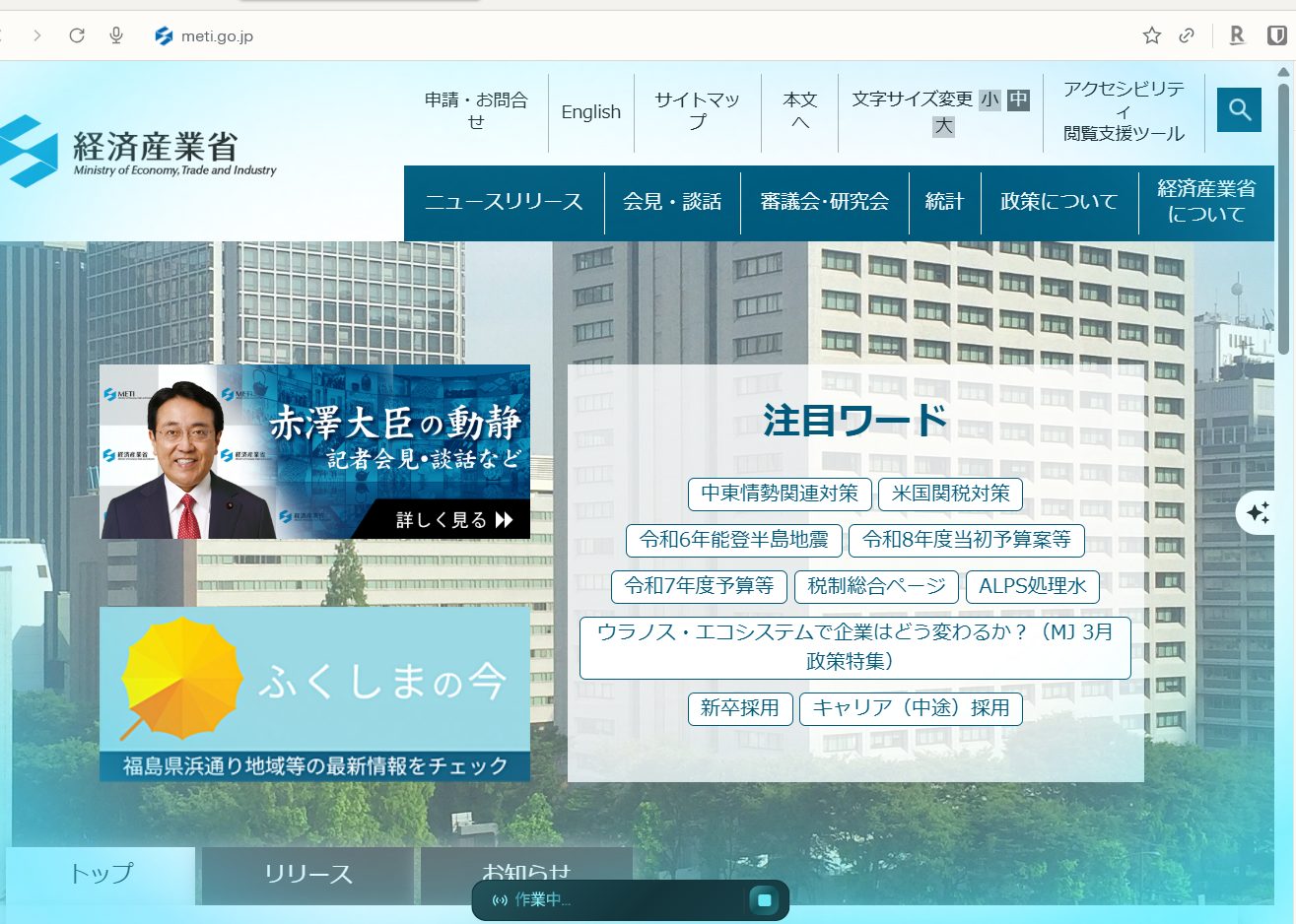The height and width of the screenshot is (924, 1296).
Task: Open the site search magnifier icon
Action: 1239,109
